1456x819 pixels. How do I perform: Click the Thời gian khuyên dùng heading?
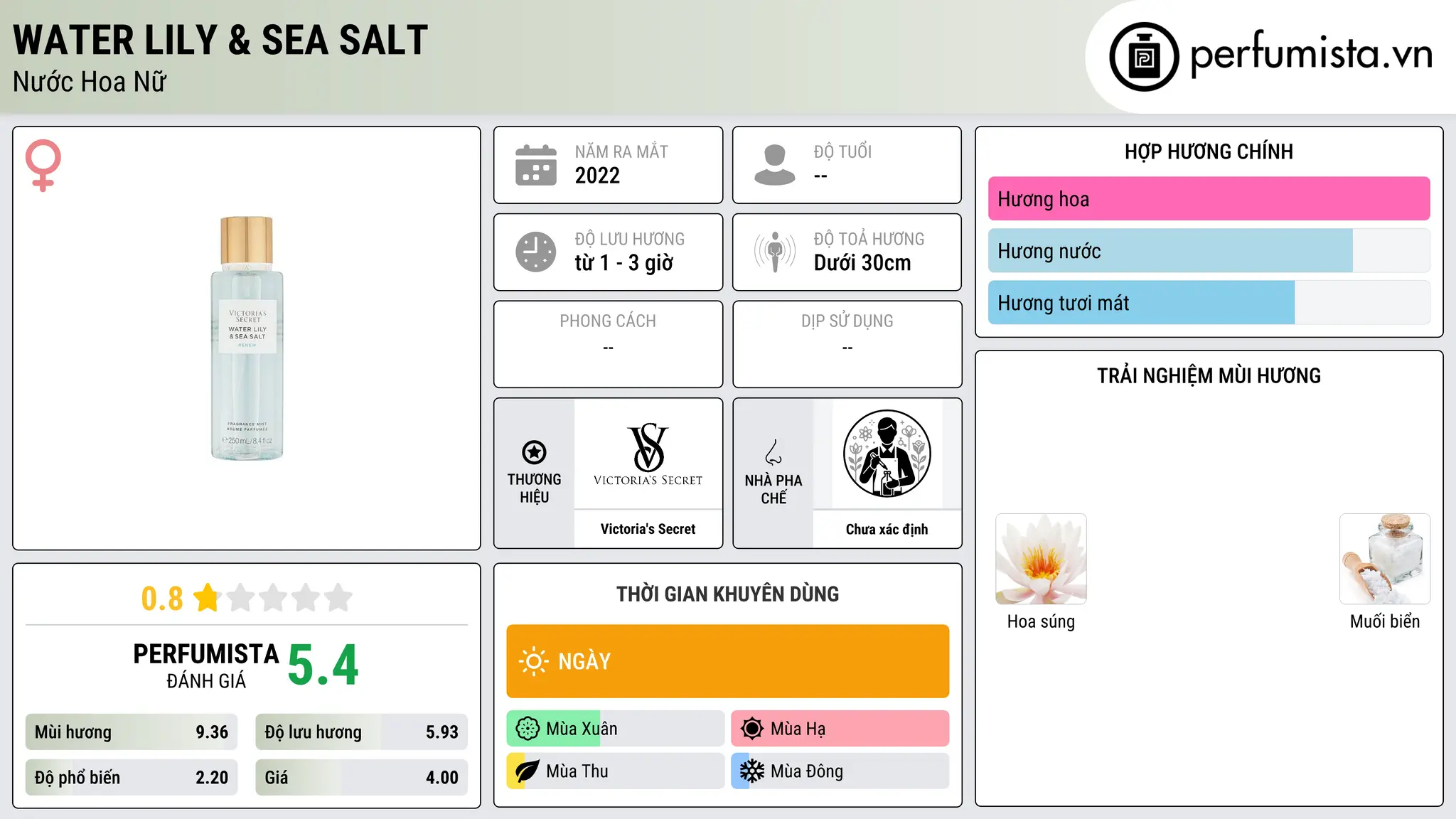[x=728, y=594]
